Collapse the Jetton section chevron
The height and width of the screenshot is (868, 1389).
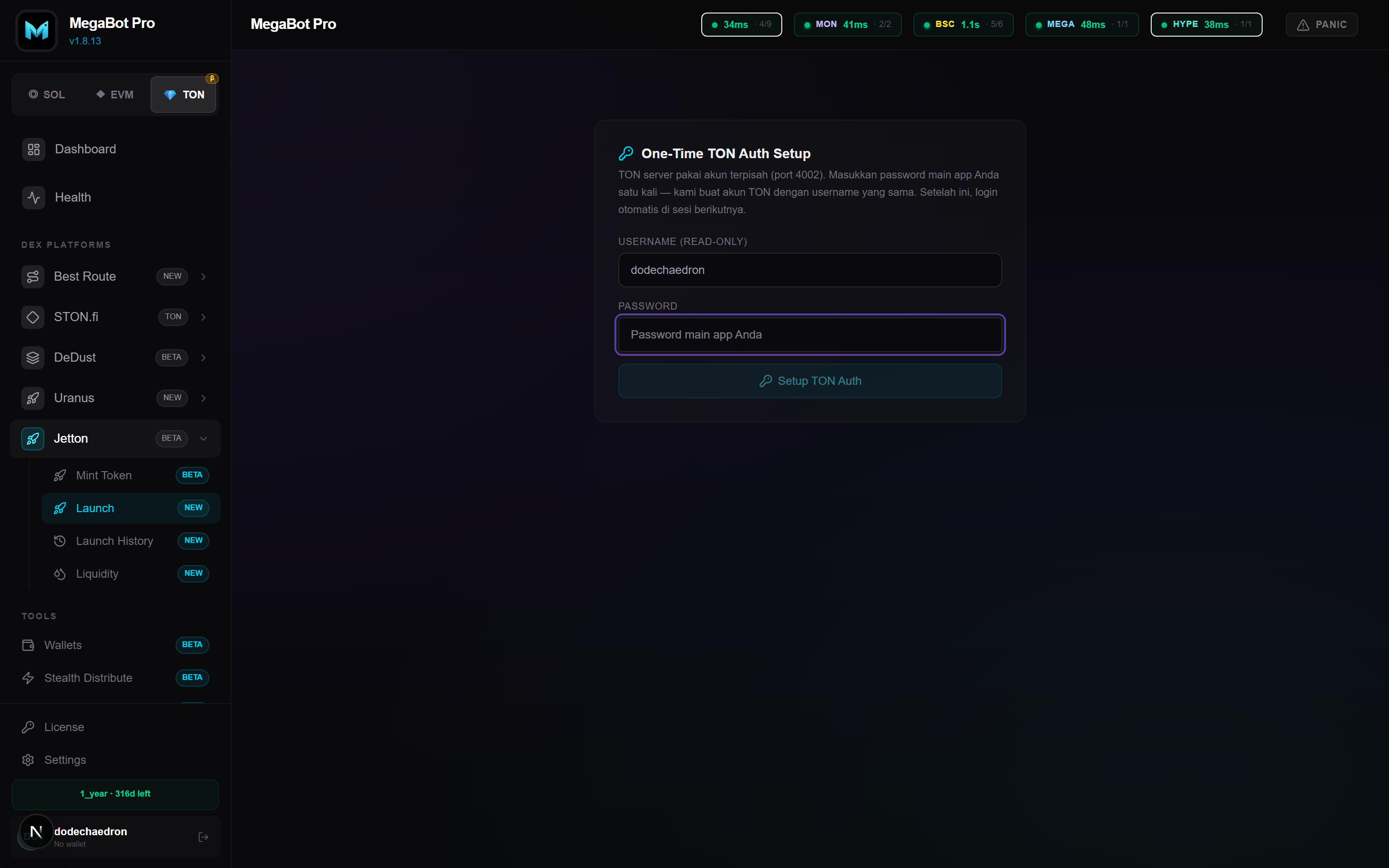[203, 439]
